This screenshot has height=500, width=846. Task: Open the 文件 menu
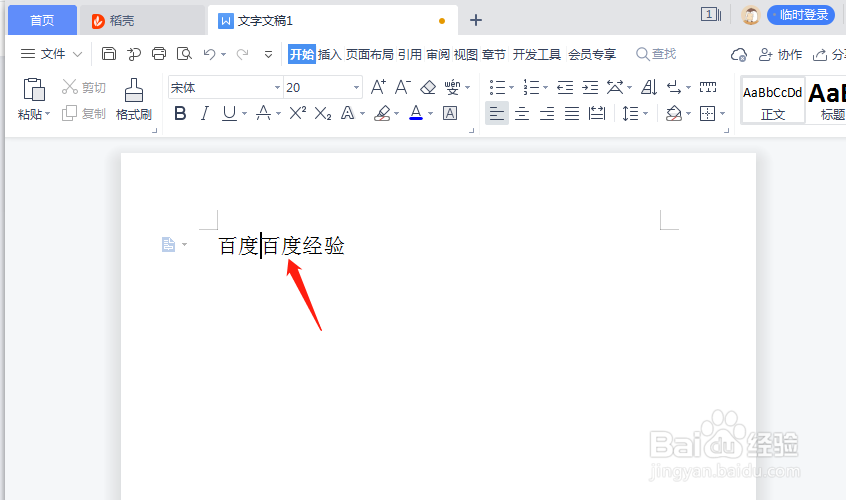tap(52, 54)
